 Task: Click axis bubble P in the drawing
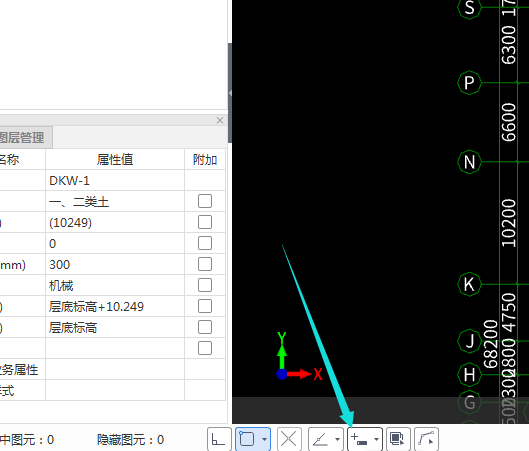click(469, 83)
